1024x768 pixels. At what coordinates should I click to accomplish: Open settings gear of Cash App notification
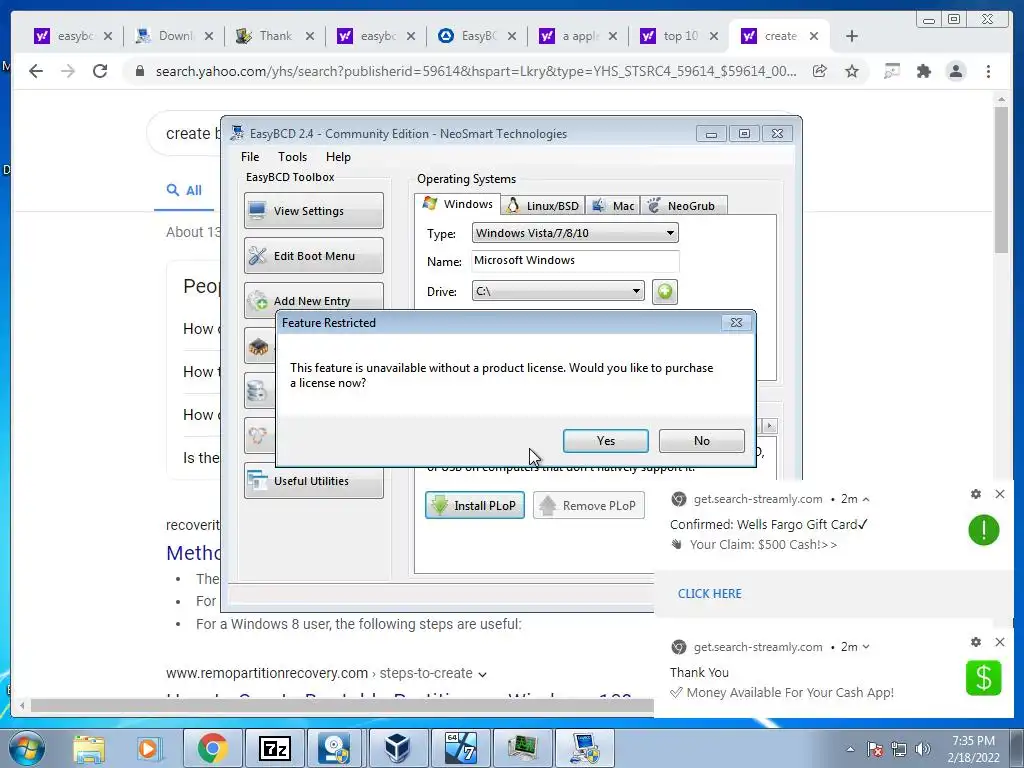pyautogui.click(x=976, y=642)
